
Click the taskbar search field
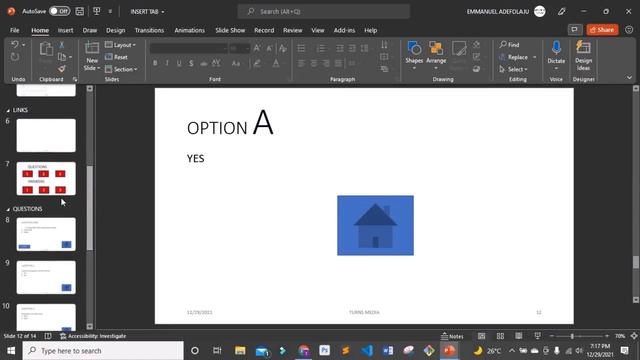pos(103,351)
